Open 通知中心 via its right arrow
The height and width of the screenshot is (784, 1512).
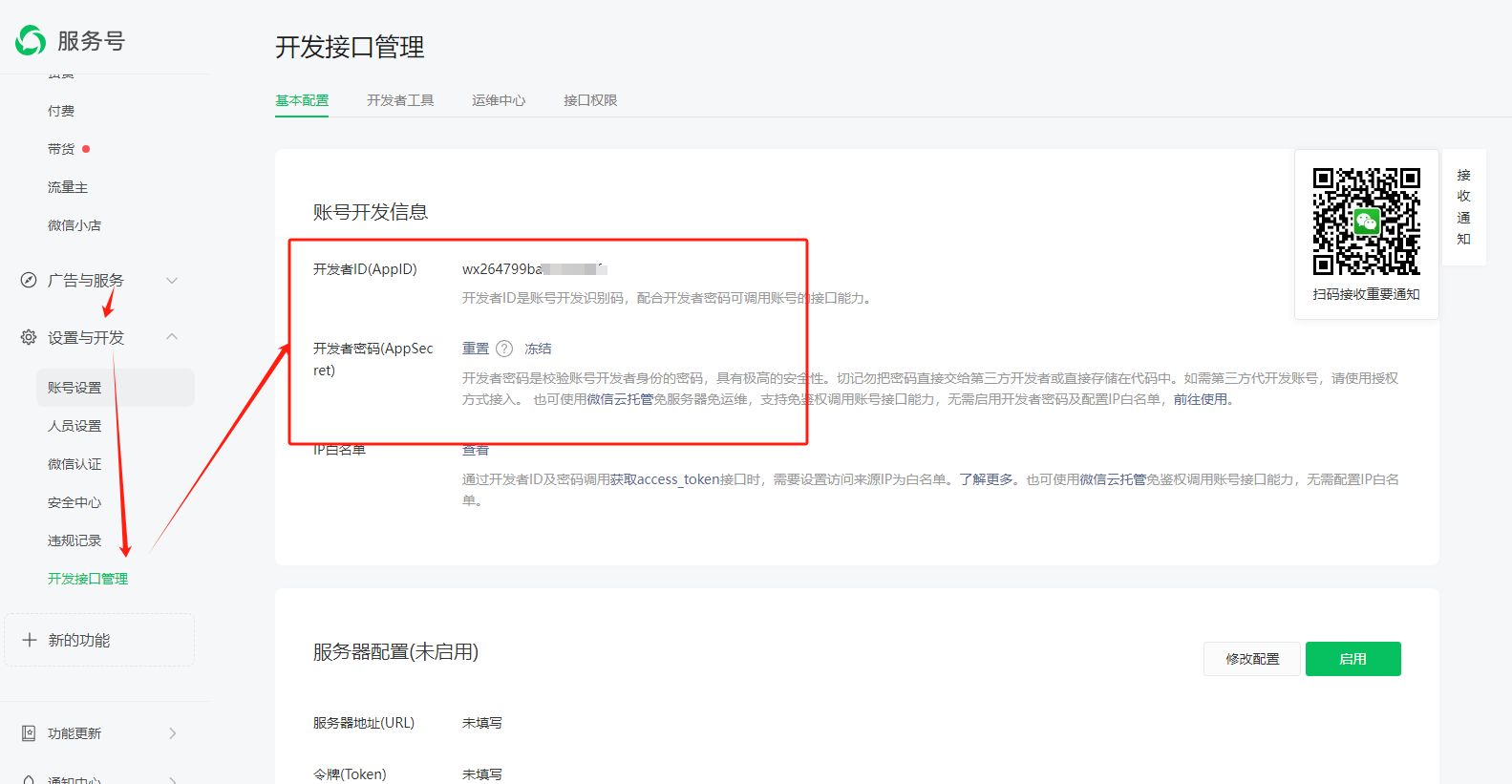pyautogui.click(x=173, y=780)
